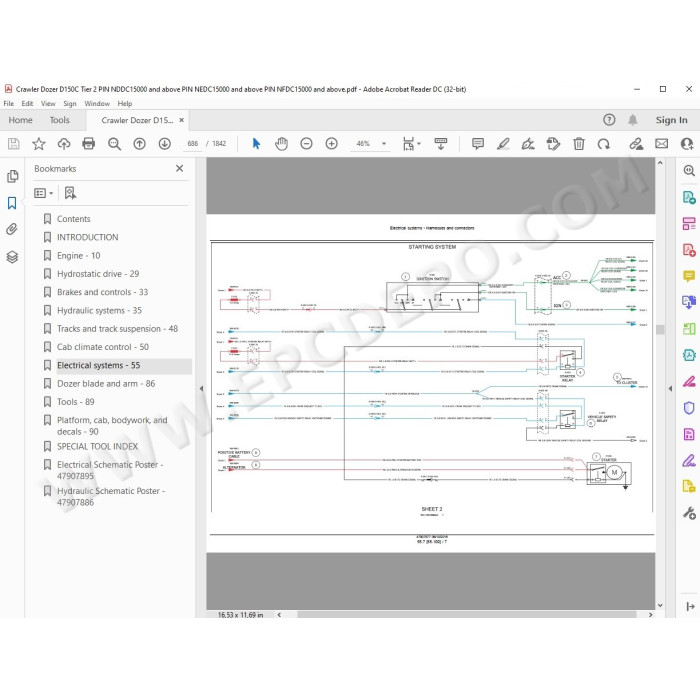Screen dimensions: 700x700
Task: Open the File menu
Action: click(8, 104)
